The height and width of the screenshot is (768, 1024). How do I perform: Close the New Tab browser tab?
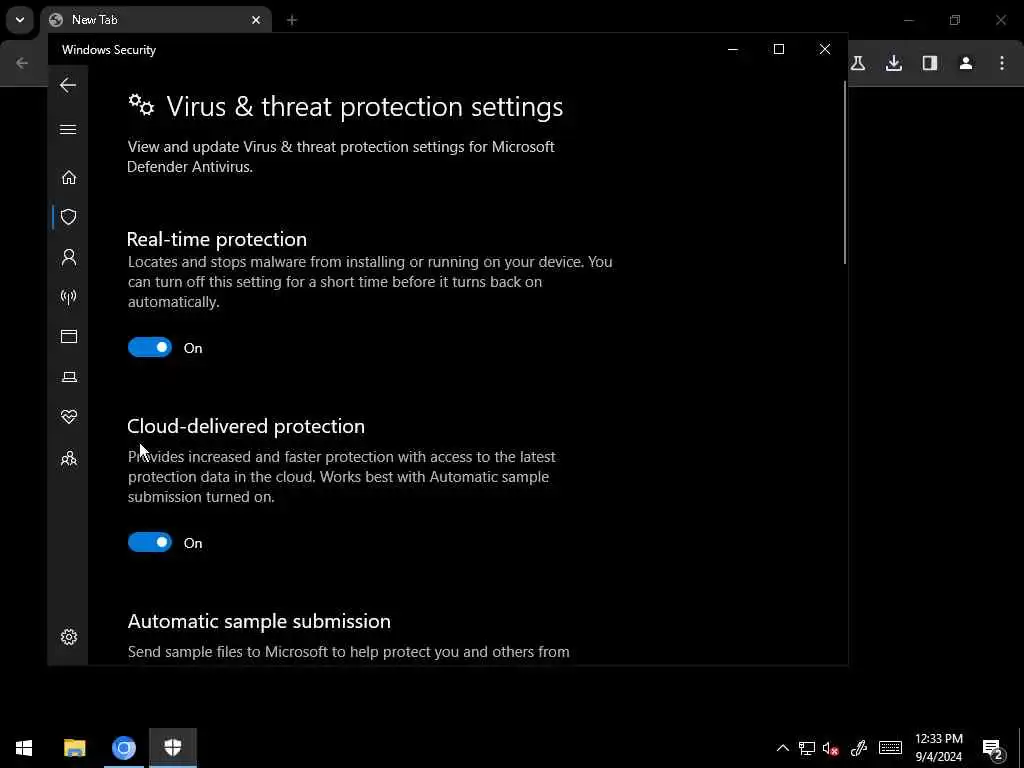pyautogui.click(x=256, y=20)
